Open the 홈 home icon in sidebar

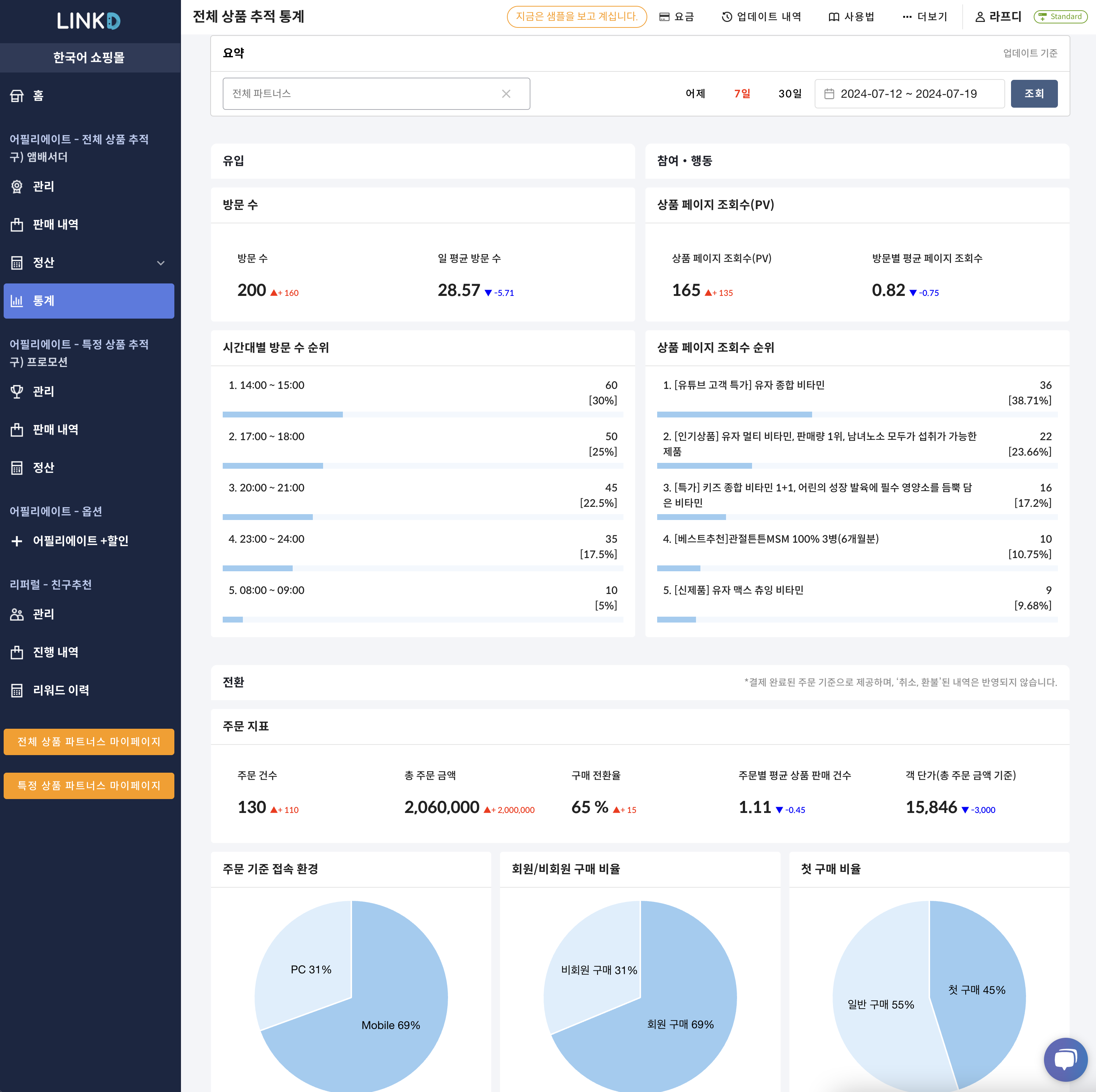click(x=17, y=96)
